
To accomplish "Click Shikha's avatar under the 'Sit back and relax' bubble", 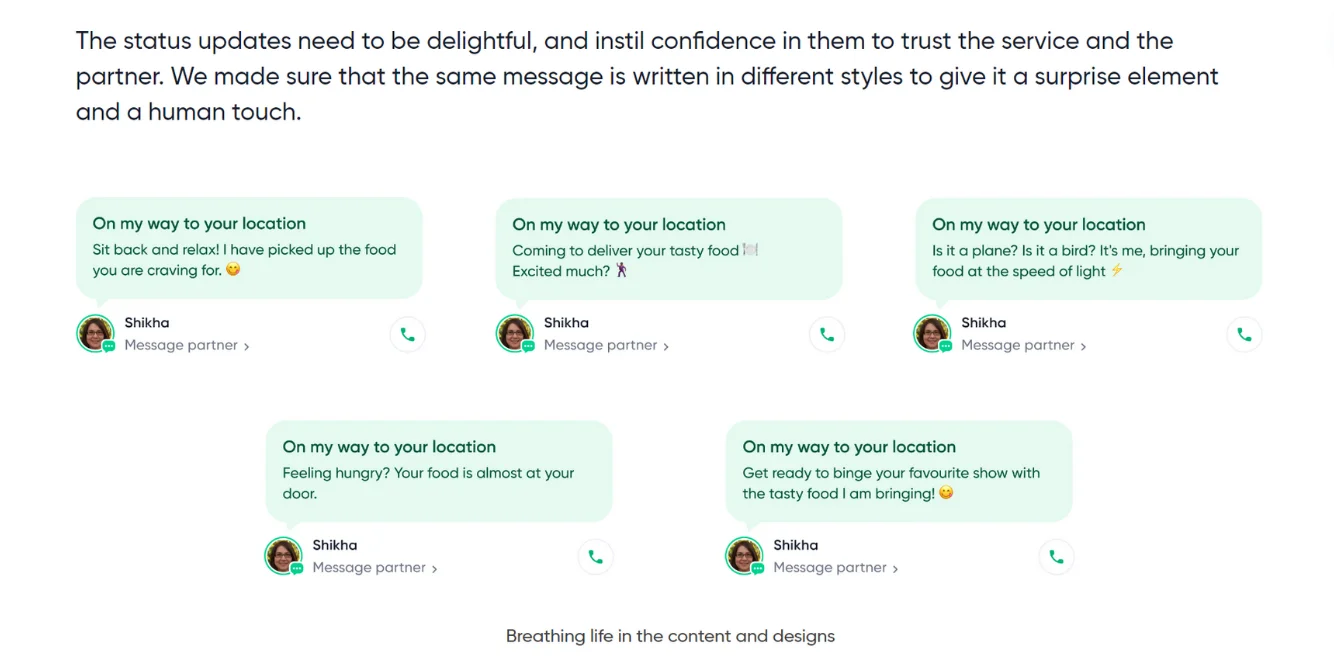I will pyautogui.click(x=96, y=334).
